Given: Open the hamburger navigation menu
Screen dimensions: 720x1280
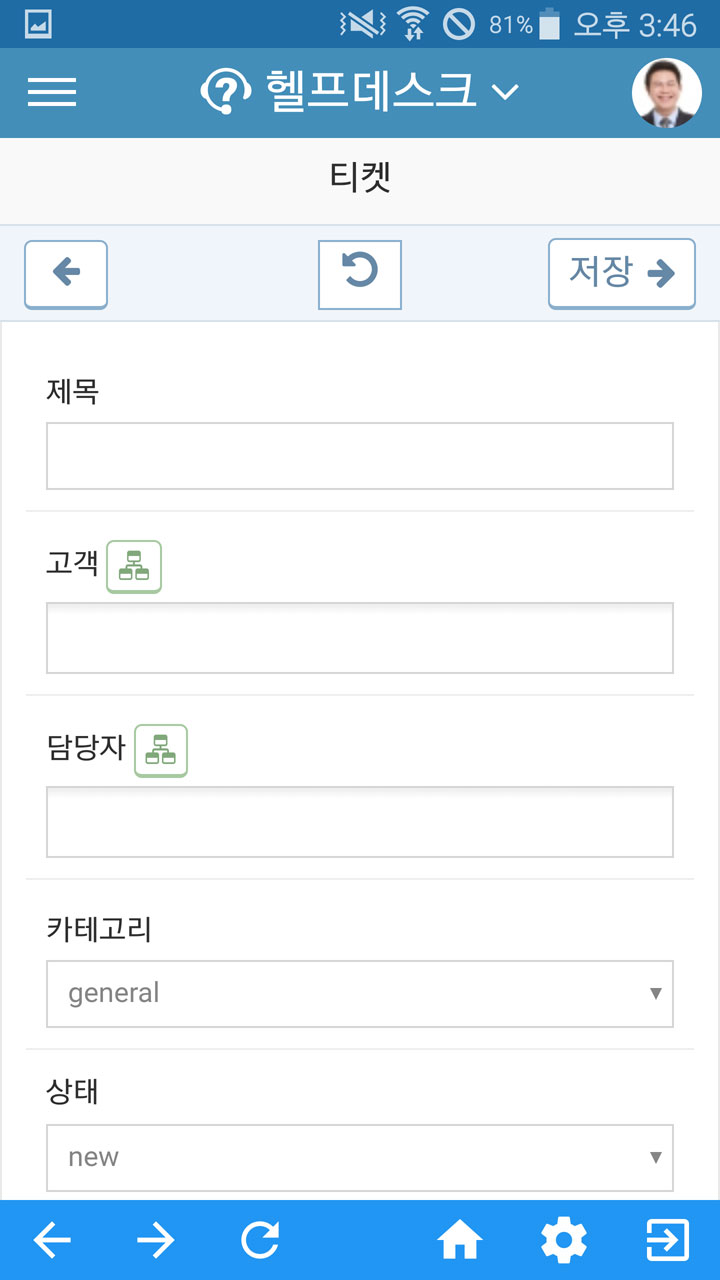Looking at the screenshot, I should pos(52,92).
